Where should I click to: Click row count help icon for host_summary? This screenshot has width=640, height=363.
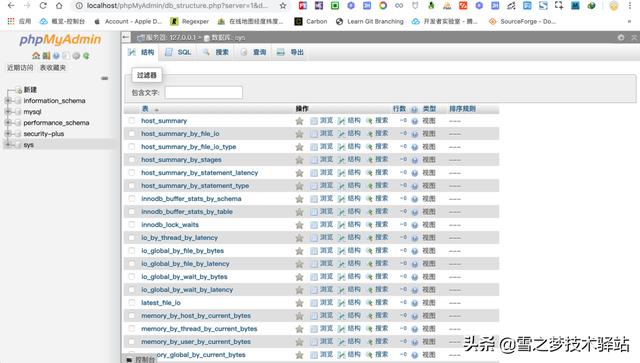415,121
